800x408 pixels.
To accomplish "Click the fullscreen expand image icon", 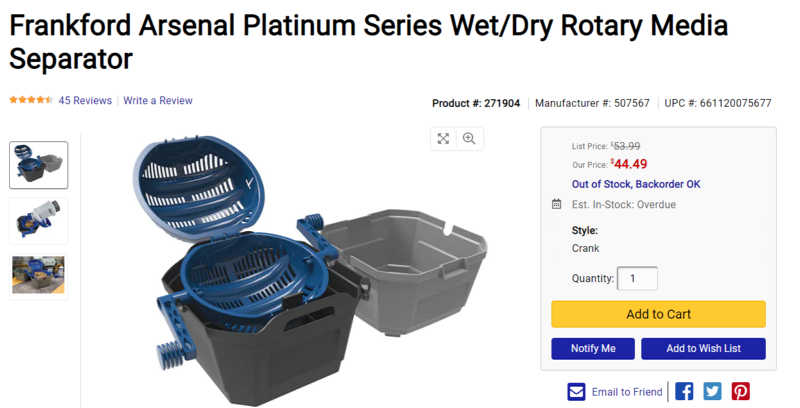I will click(445, 139).
